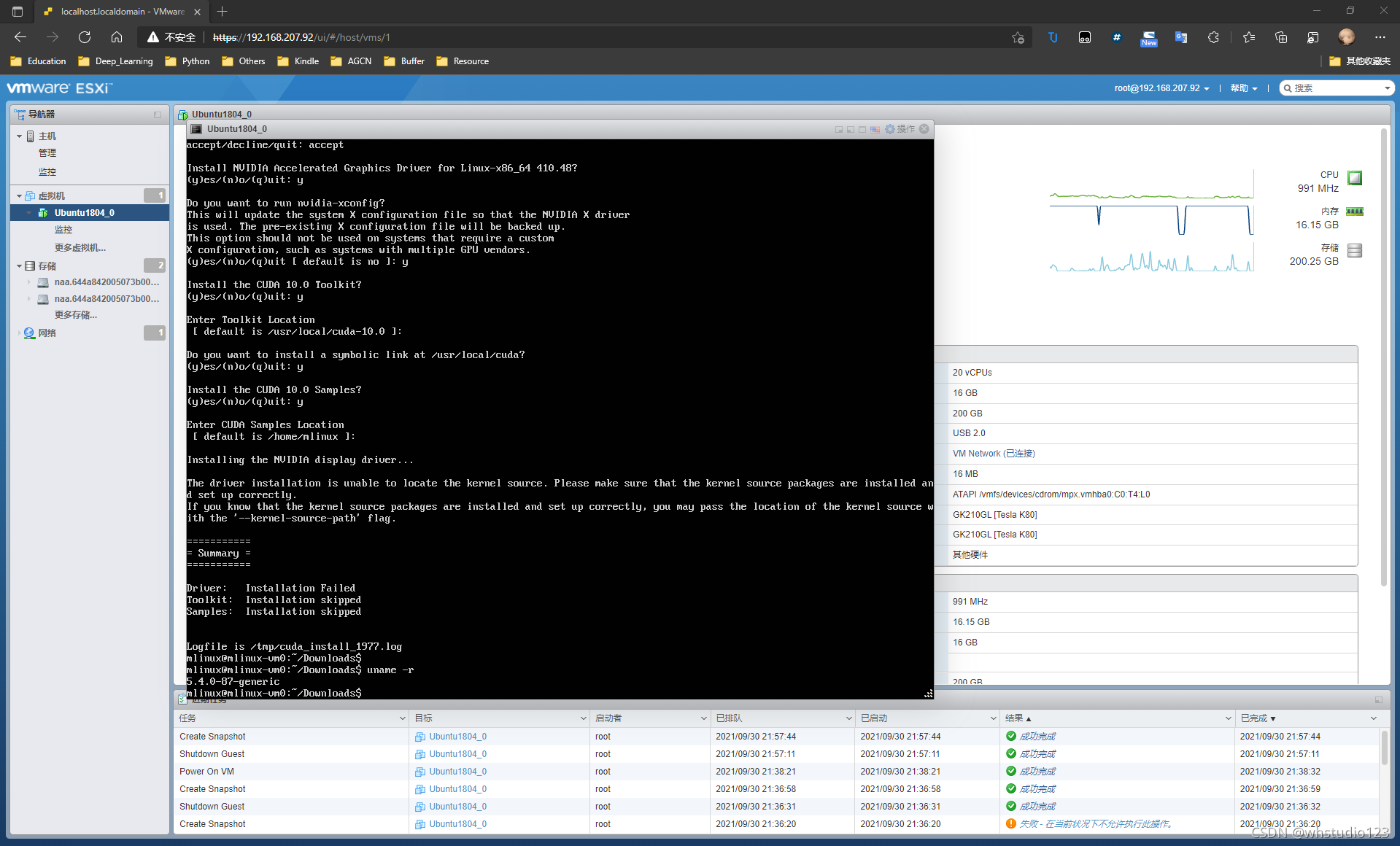The image size is (1400, 846).
Task: Click the keyboard layout flag icon
Action: (875, 129)
